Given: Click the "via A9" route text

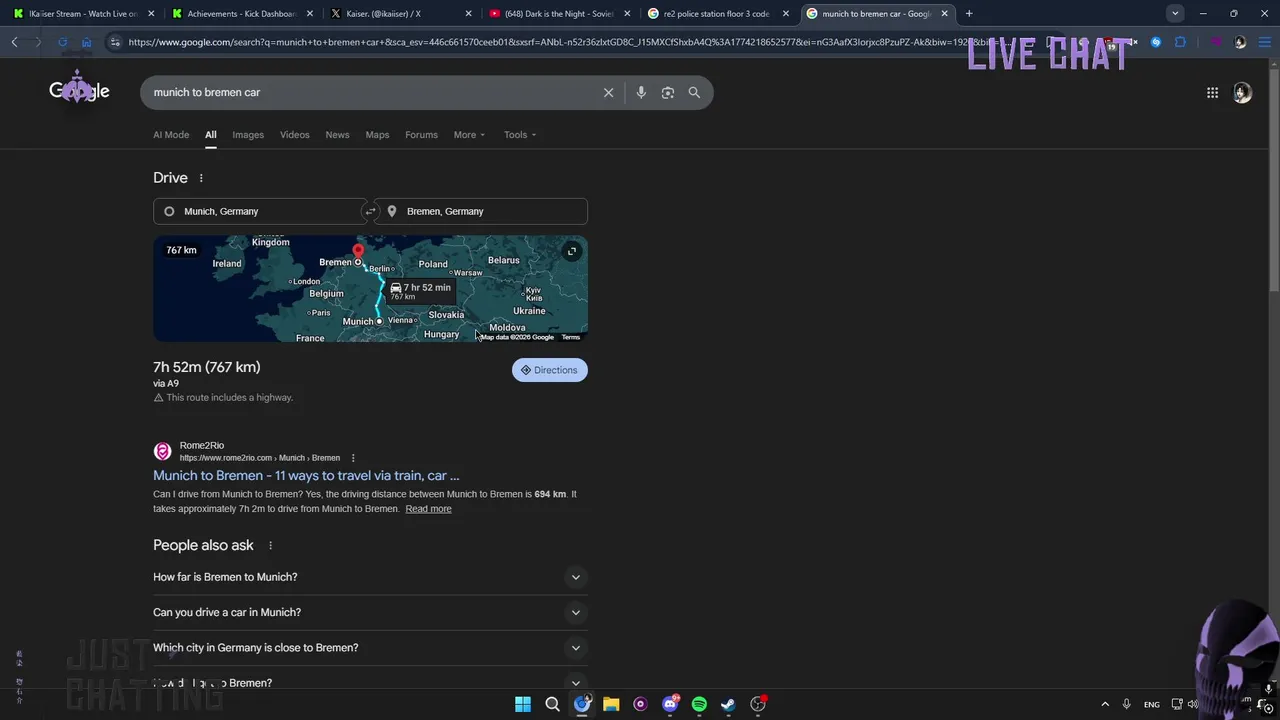Looking at the screenshot, I should (166, 384).
